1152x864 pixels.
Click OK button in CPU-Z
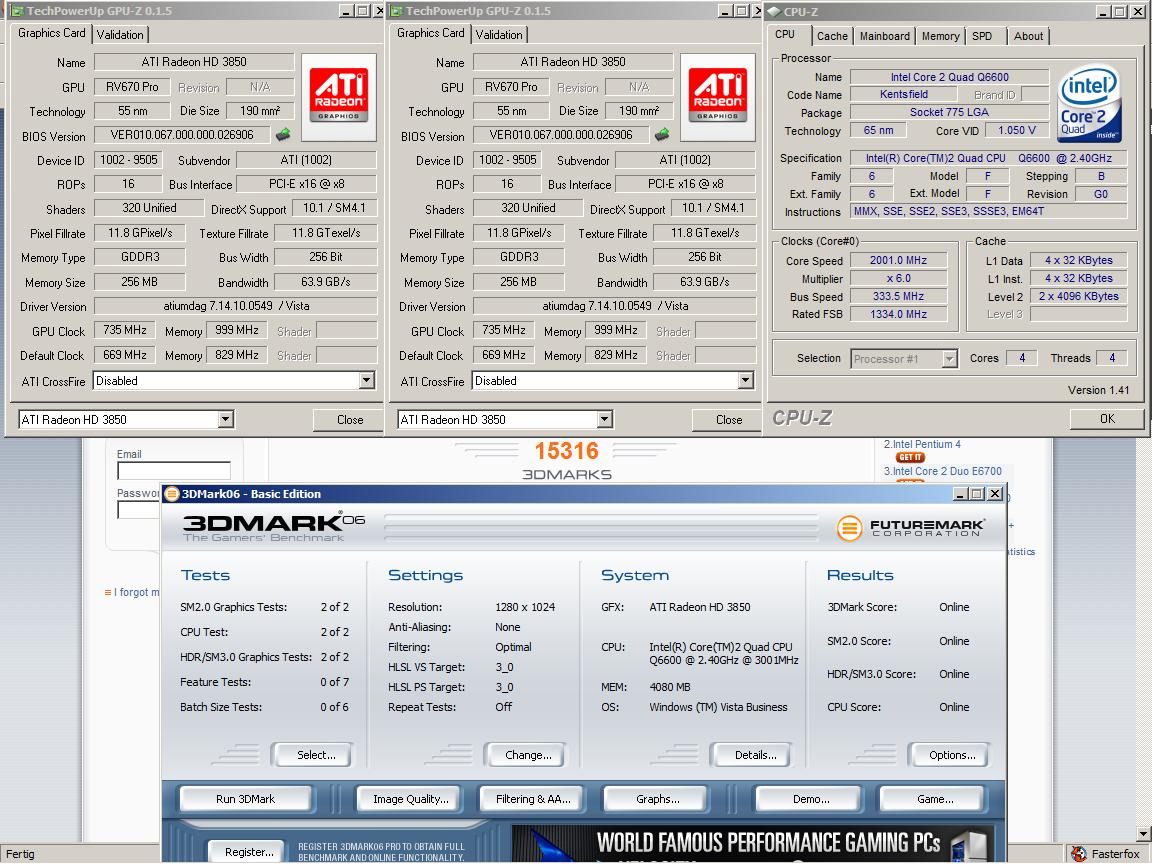pos(1106,419)
